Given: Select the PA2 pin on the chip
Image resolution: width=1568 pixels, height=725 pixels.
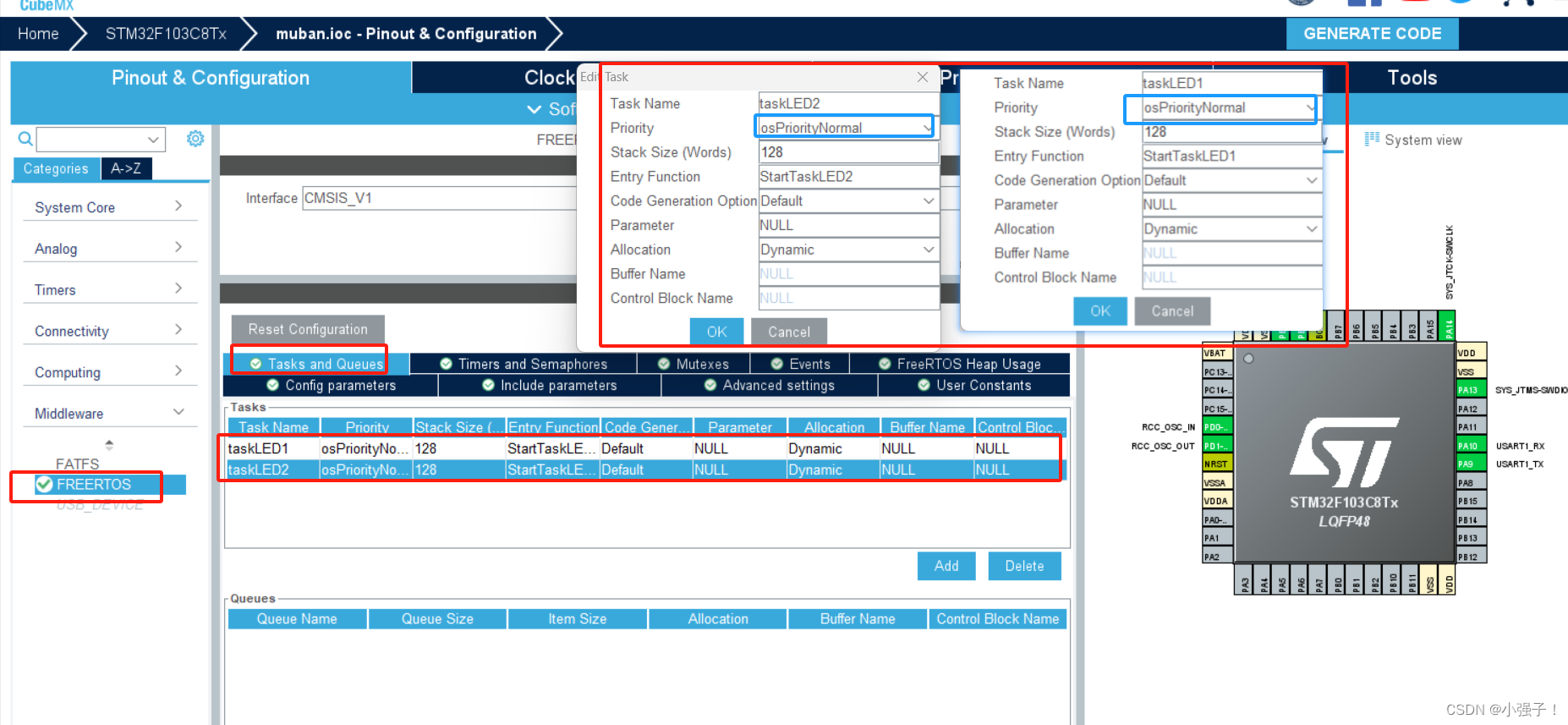Looking at the screenshot, I should point(1217,557).
